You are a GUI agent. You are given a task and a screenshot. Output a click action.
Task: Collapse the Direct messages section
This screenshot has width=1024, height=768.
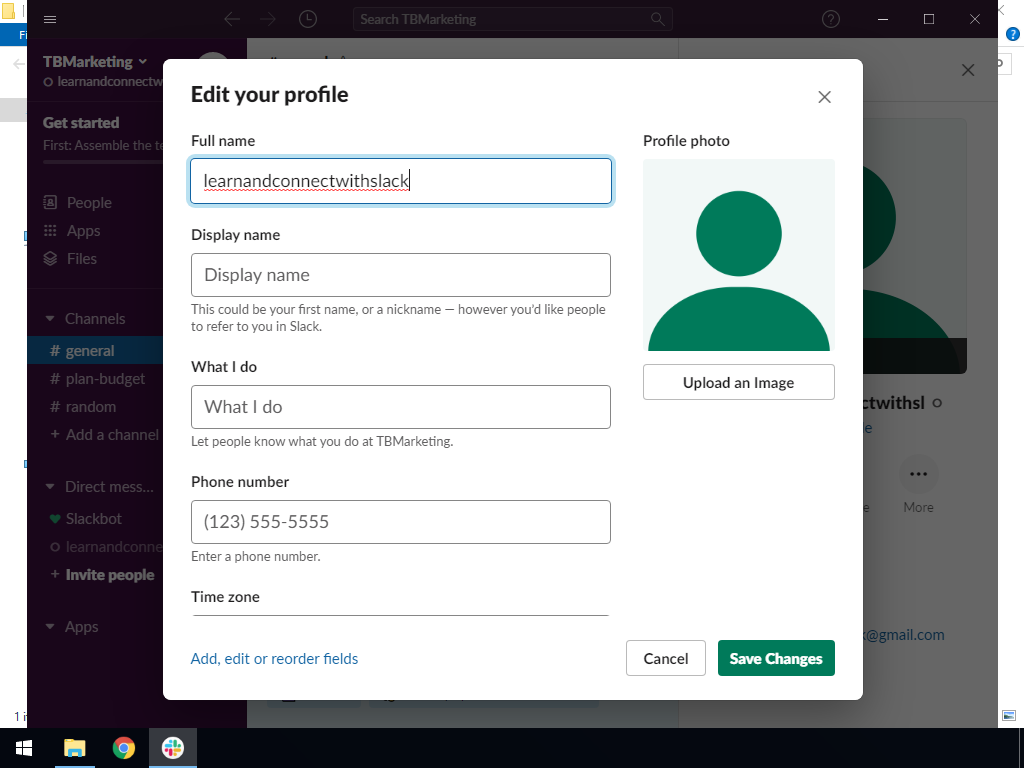pos(50,487)
